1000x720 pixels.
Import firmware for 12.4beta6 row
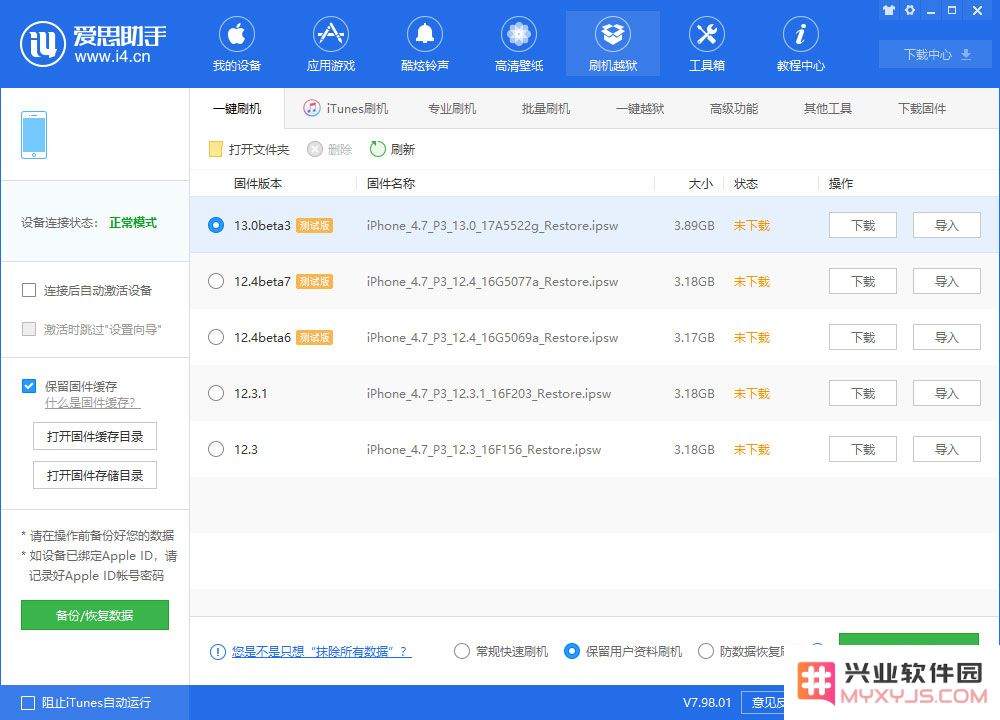click(946, 337)
